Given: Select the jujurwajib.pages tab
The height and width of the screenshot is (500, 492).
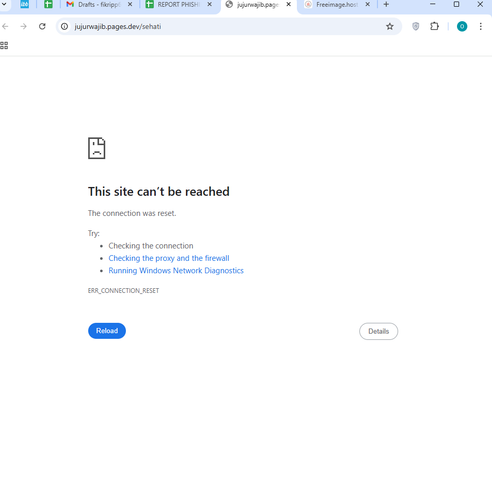Looking at the screenshot, I should 253,5.
